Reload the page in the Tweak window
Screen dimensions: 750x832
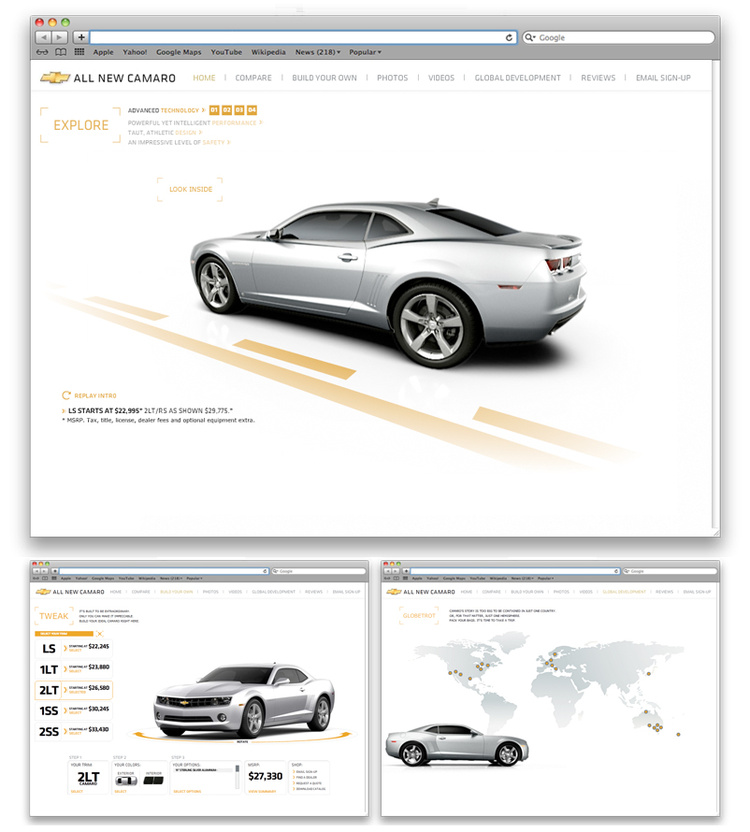click(265, 571)
